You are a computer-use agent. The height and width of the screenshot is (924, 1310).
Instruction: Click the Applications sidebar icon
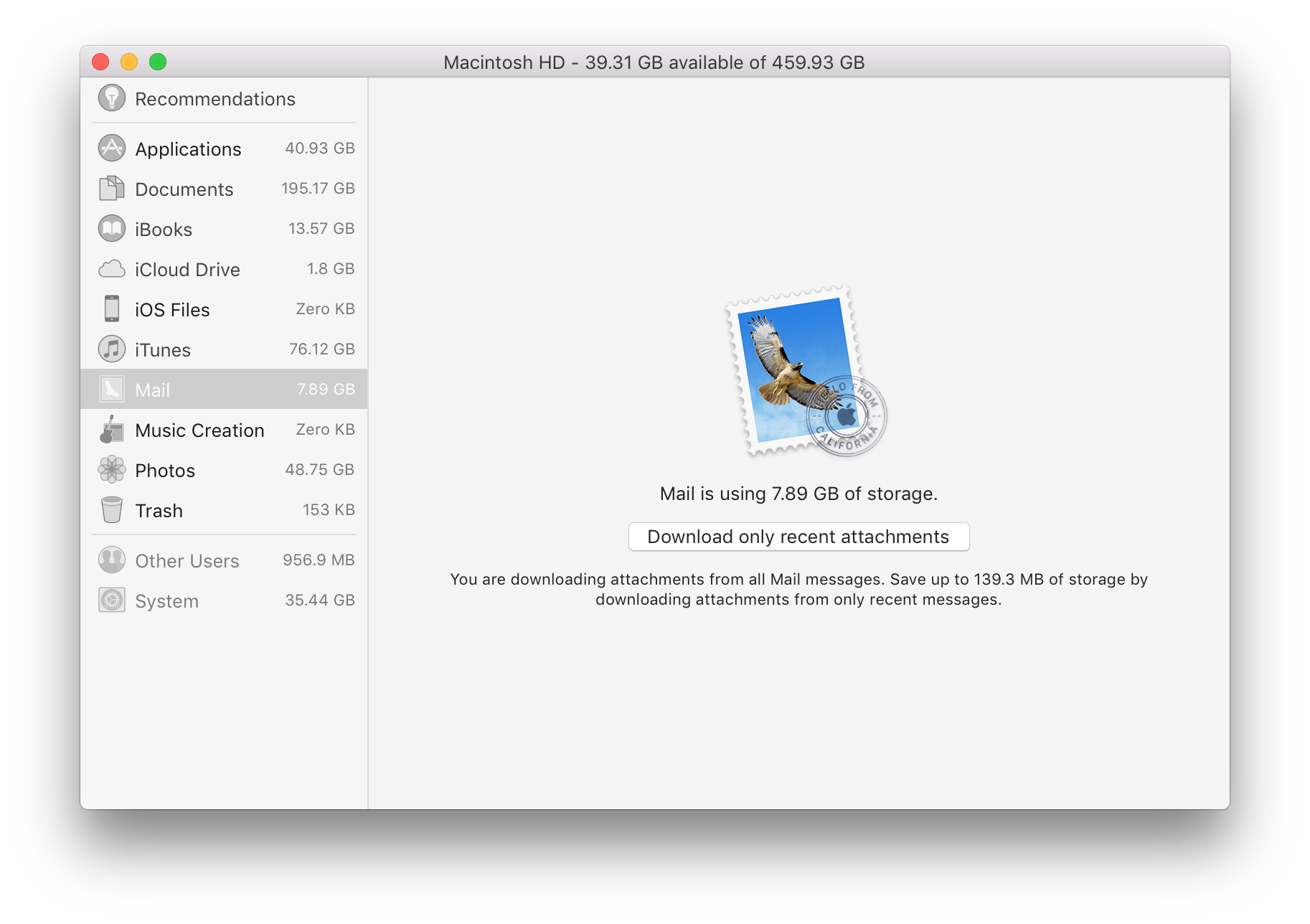(x=112, y=148)
